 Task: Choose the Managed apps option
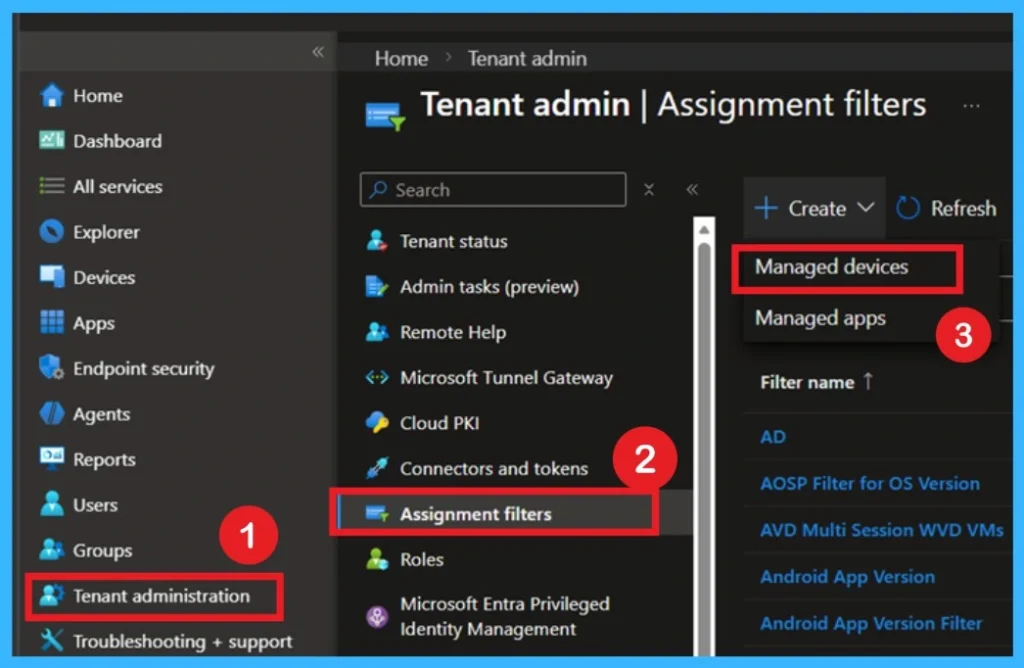[x=820, y=318]
